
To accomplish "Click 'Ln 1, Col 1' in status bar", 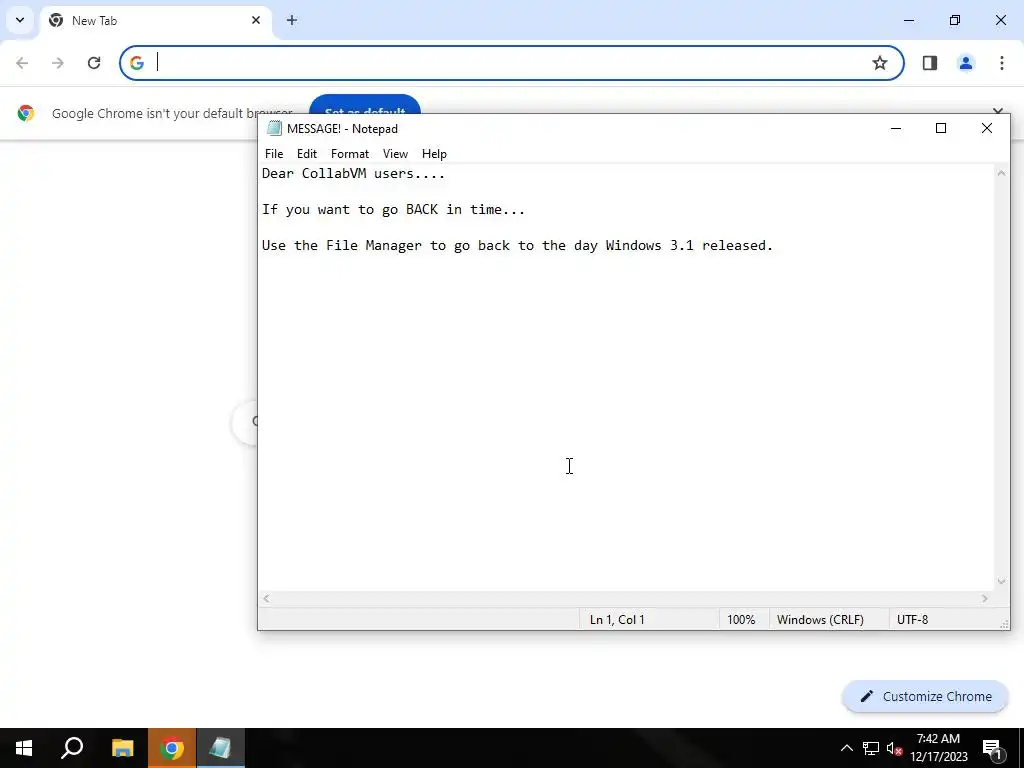I will coord(617,620).
